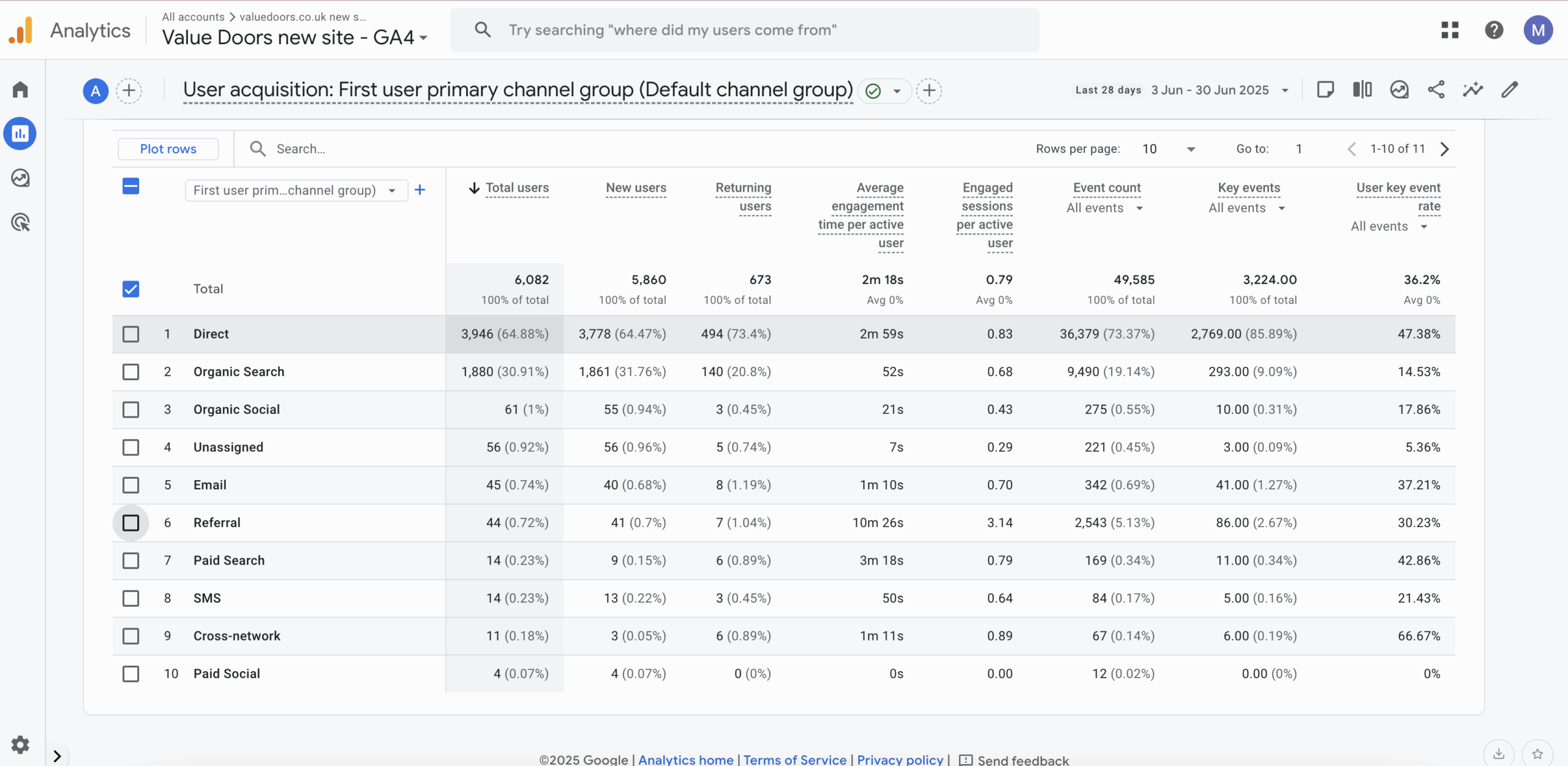Sort by Returning users column header
The width and height of the screenshot is (1568, 766).
click(743, 197)
